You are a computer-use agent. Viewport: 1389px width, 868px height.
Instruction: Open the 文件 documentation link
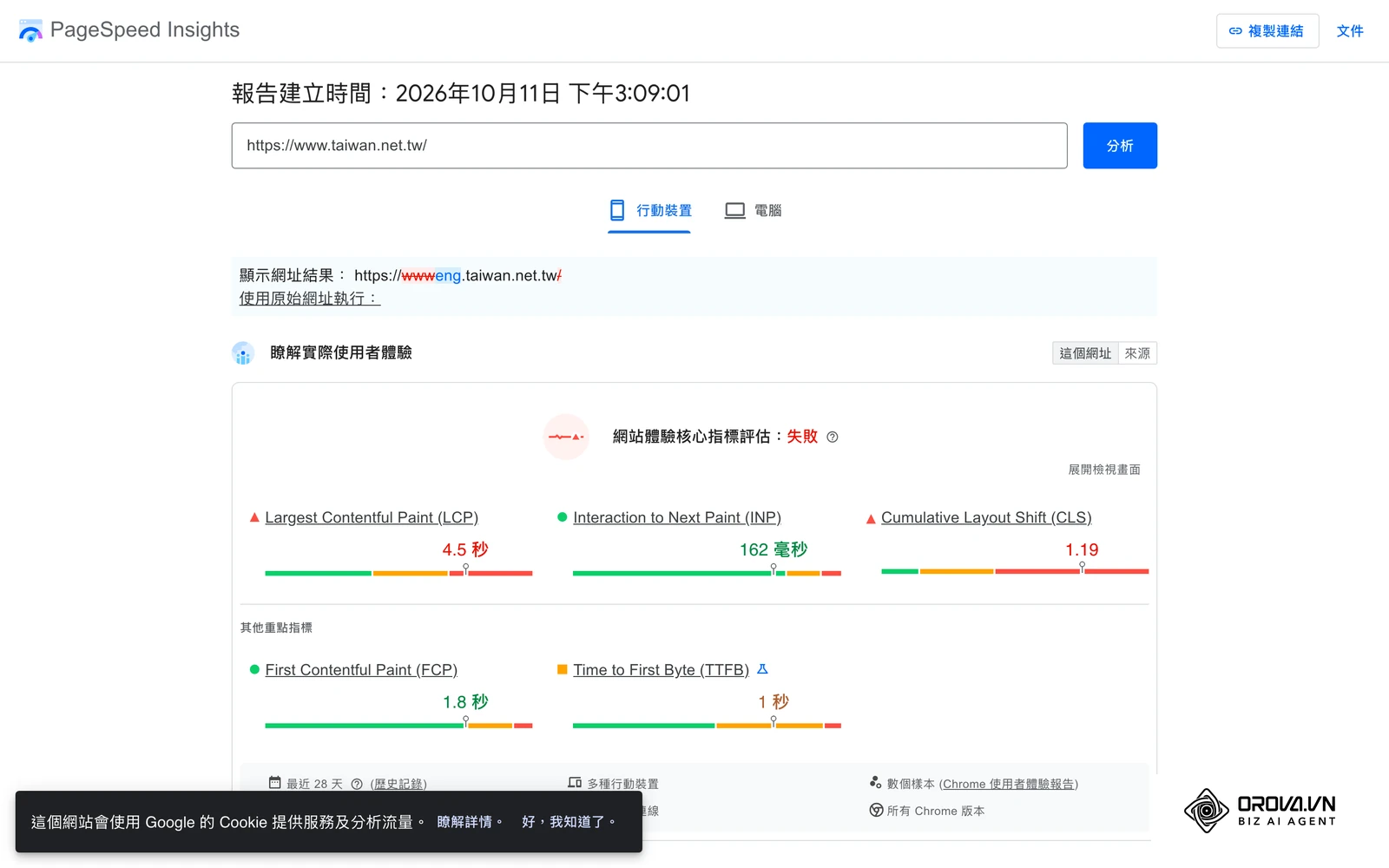coord(1350,31)
